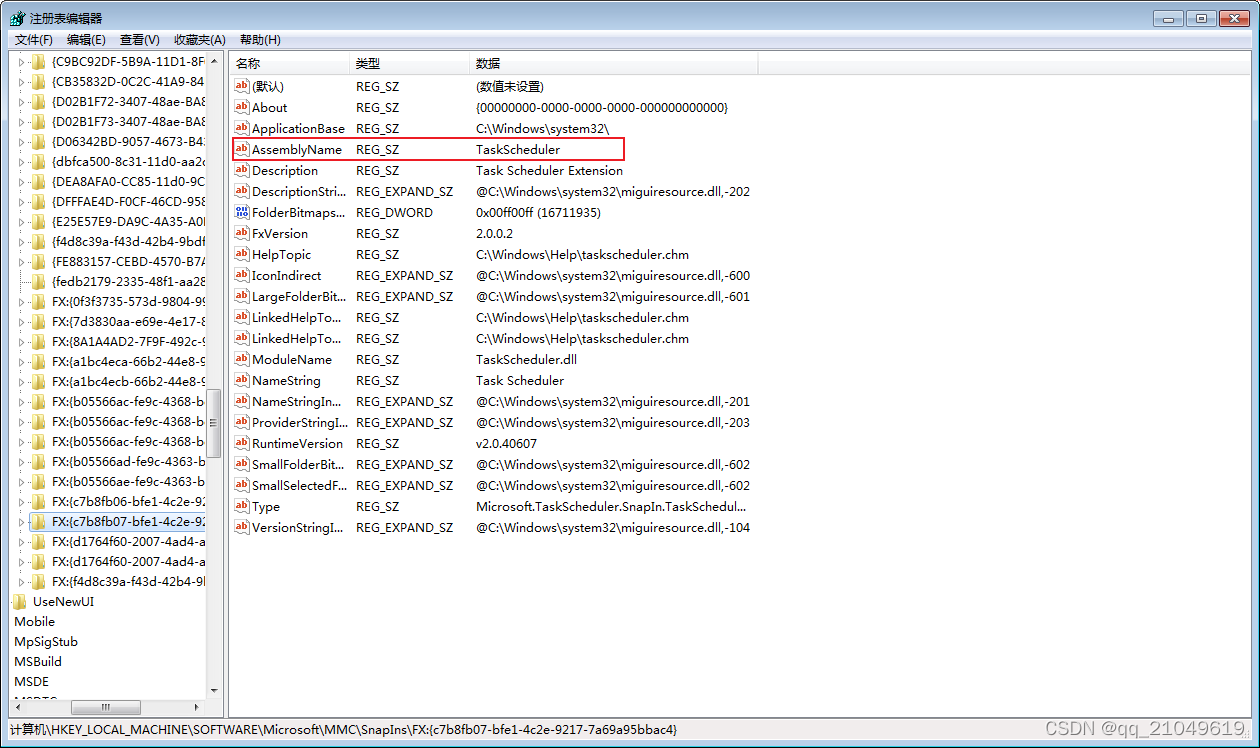Click the UseNewUI folder icon
The width and height of the screenshot is (1260, 748).
[20, 601]
